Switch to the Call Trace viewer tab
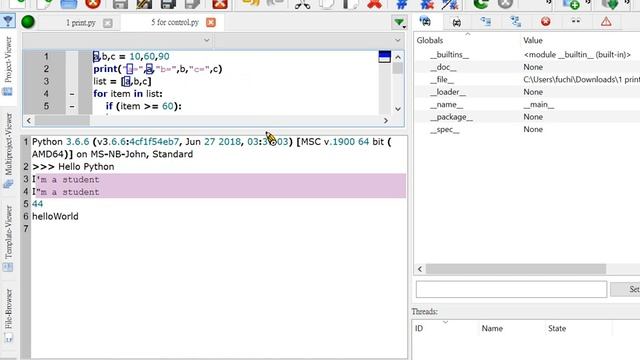Screen dimensions: 640x360 [516, 22]
